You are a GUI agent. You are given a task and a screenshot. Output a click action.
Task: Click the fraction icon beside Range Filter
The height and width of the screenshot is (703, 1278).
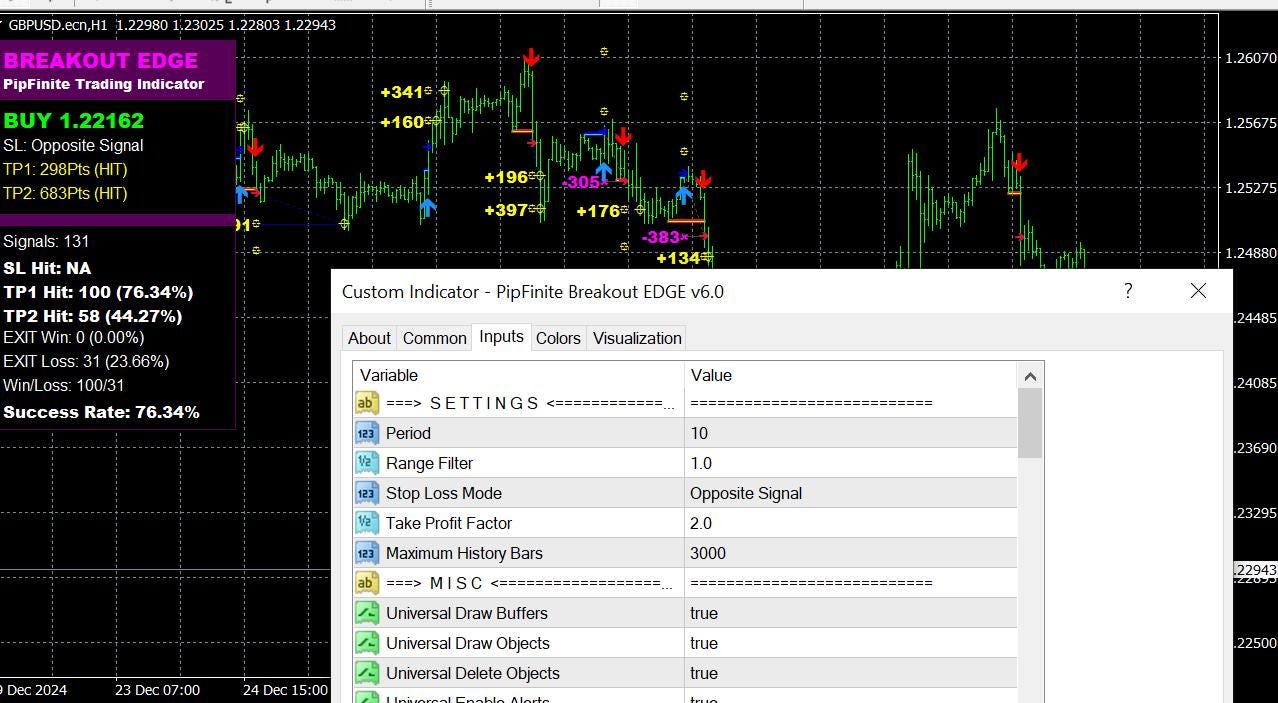pyautogui.click(x=366, y=463)
